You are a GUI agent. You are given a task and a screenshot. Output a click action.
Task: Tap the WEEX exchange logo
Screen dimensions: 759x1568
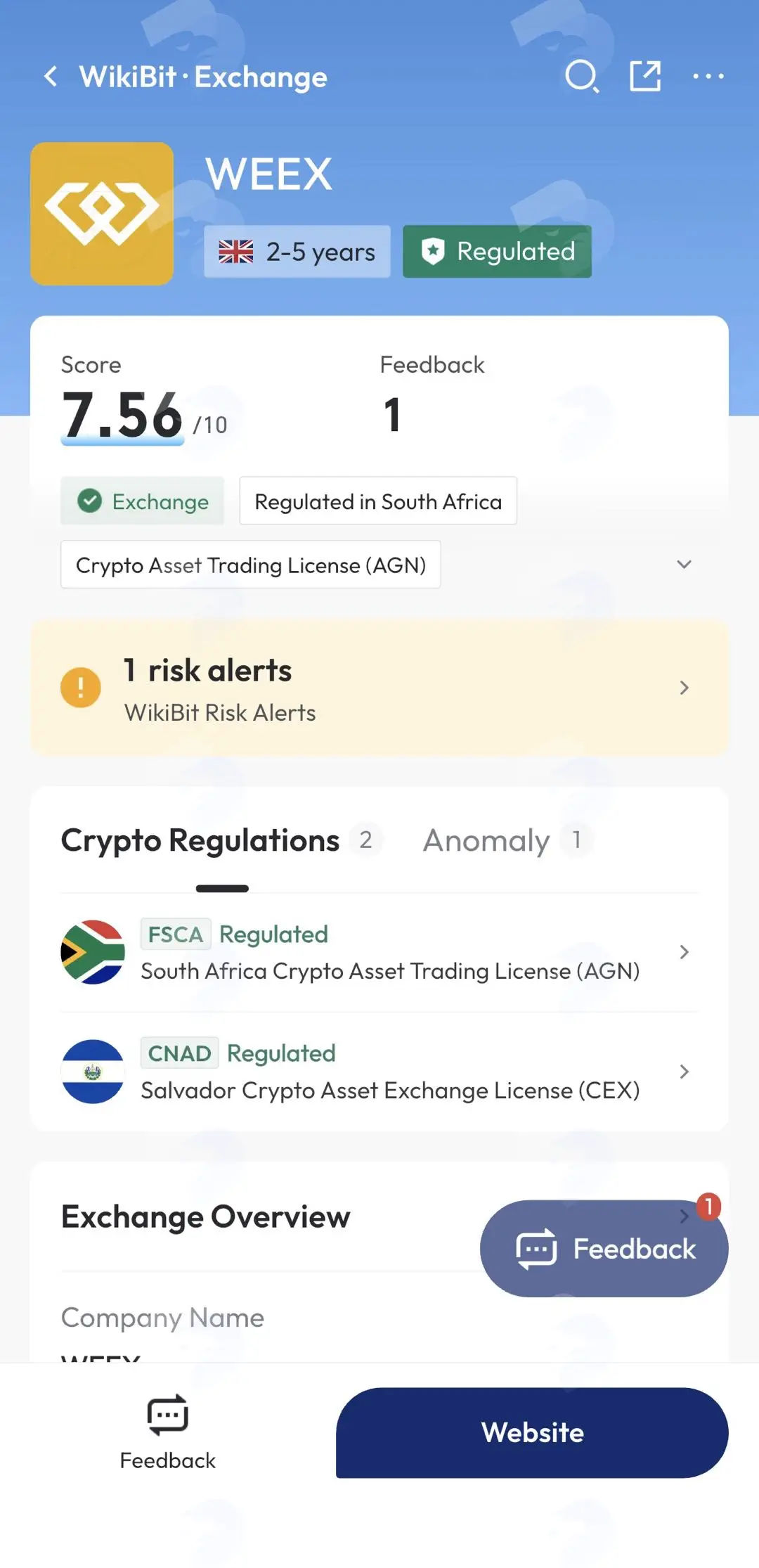(x=102, y=214)
